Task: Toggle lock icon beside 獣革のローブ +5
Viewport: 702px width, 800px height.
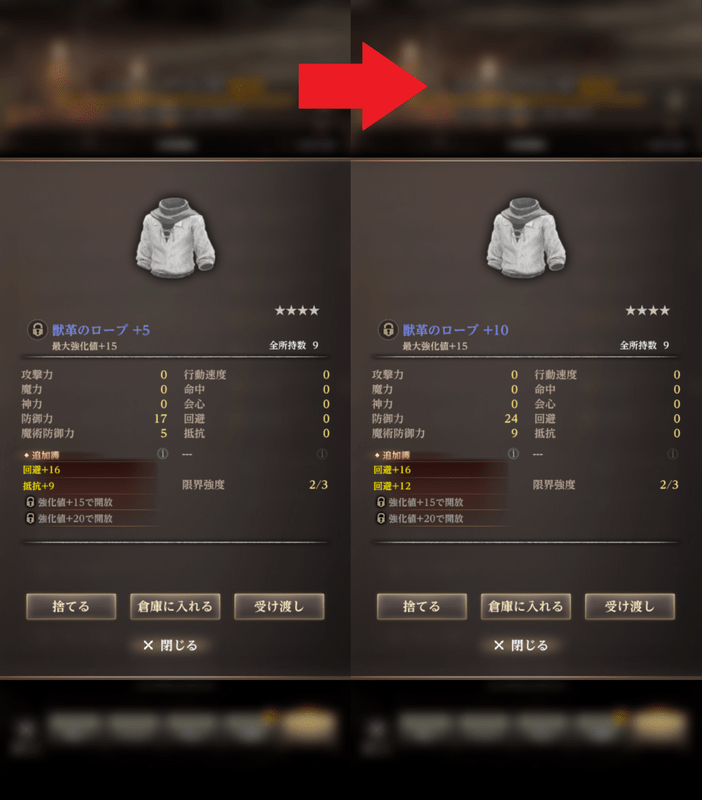Action: coord(37,330)
